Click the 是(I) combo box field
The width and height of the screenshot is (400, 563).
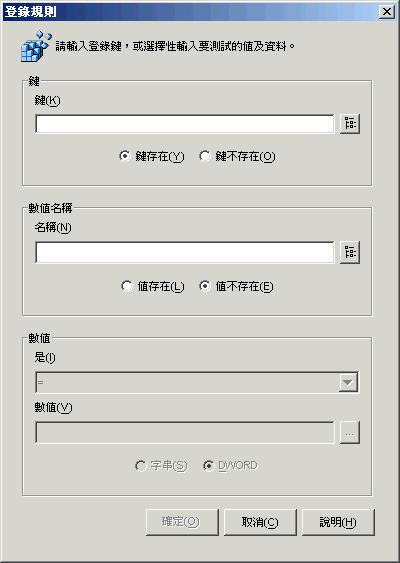pos(197,383)
